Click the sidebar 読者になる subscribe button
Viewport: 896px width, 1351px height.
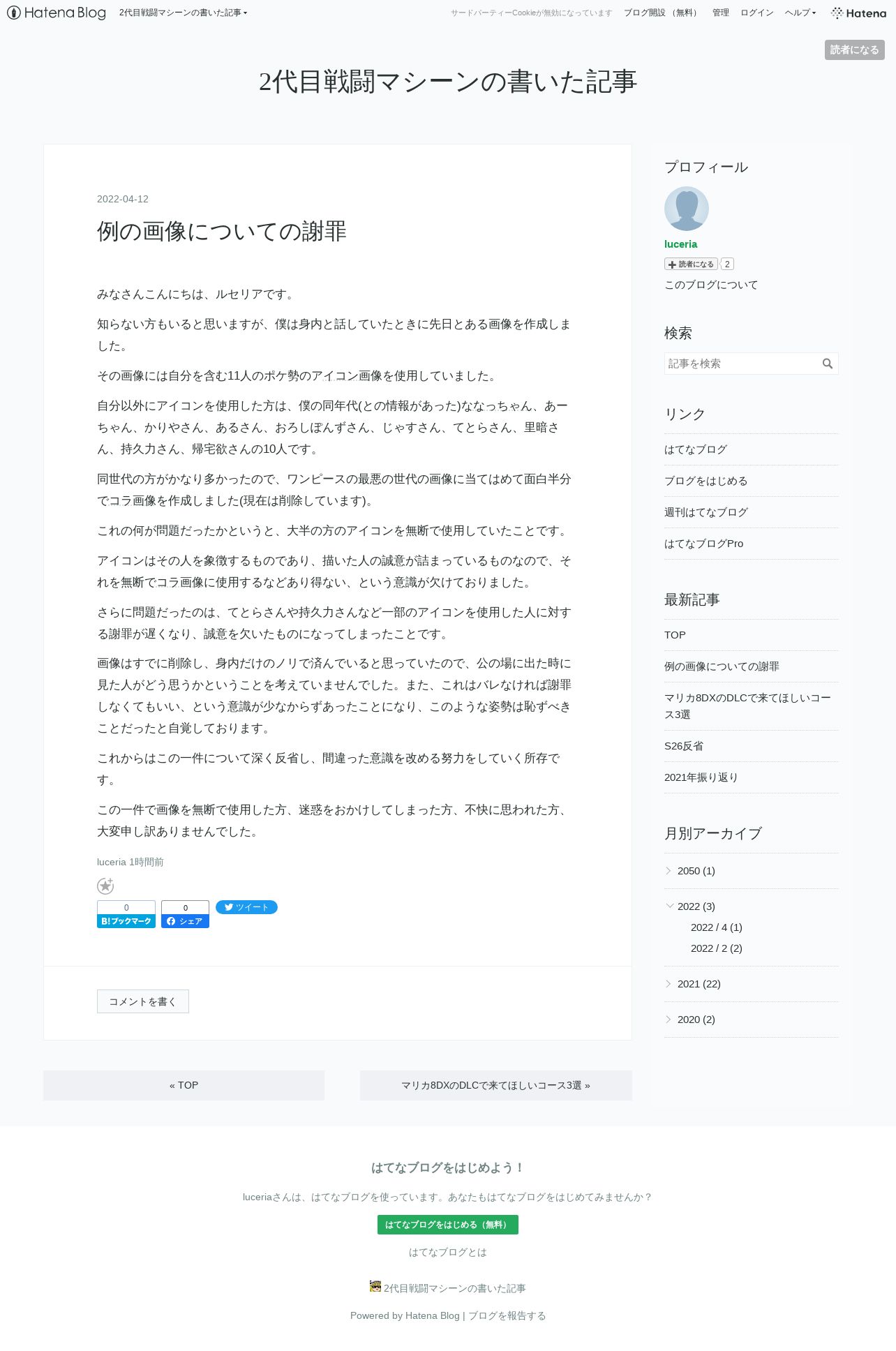691,264
